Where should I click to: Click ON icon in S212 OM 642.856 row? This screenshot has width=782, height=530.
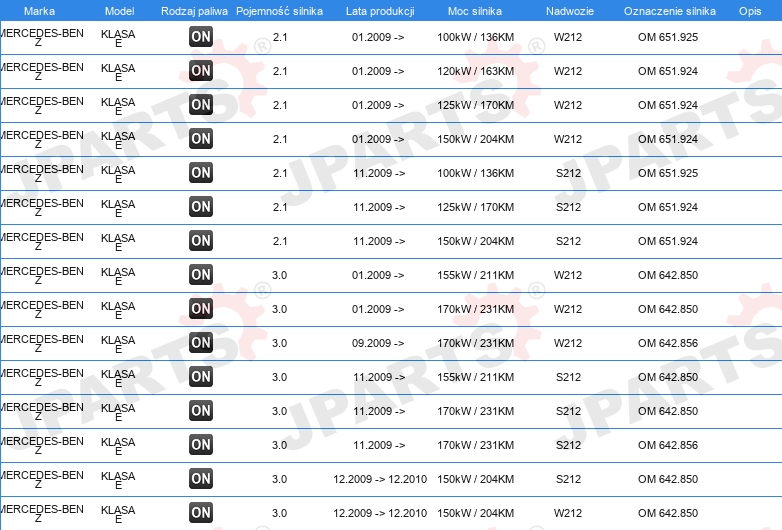coord(201,444)
